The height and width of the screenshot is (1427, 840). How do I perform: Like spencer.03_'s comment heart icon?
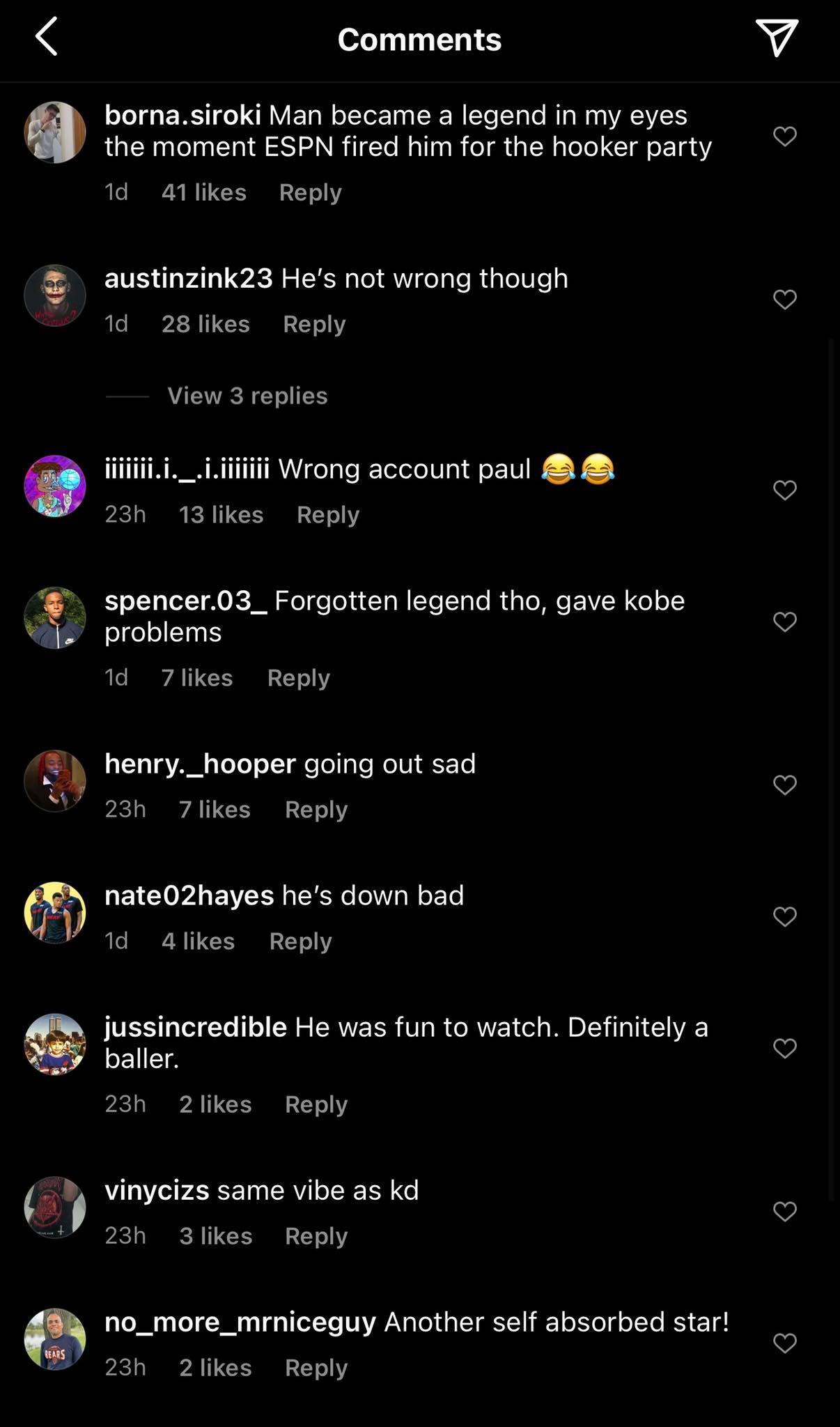coord(784,622)
